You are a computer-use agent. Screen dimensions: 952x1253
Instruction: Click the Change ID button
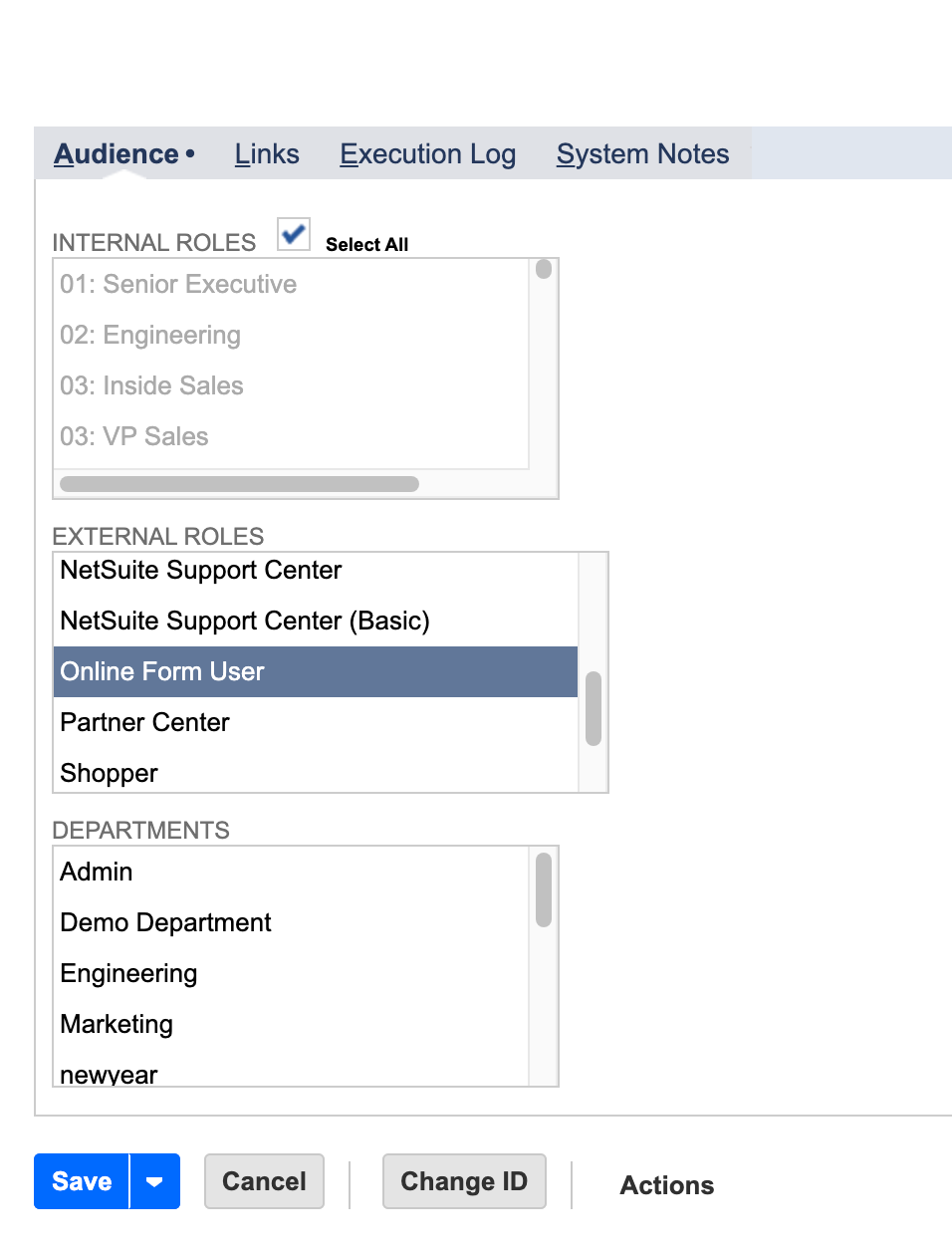464,1182
